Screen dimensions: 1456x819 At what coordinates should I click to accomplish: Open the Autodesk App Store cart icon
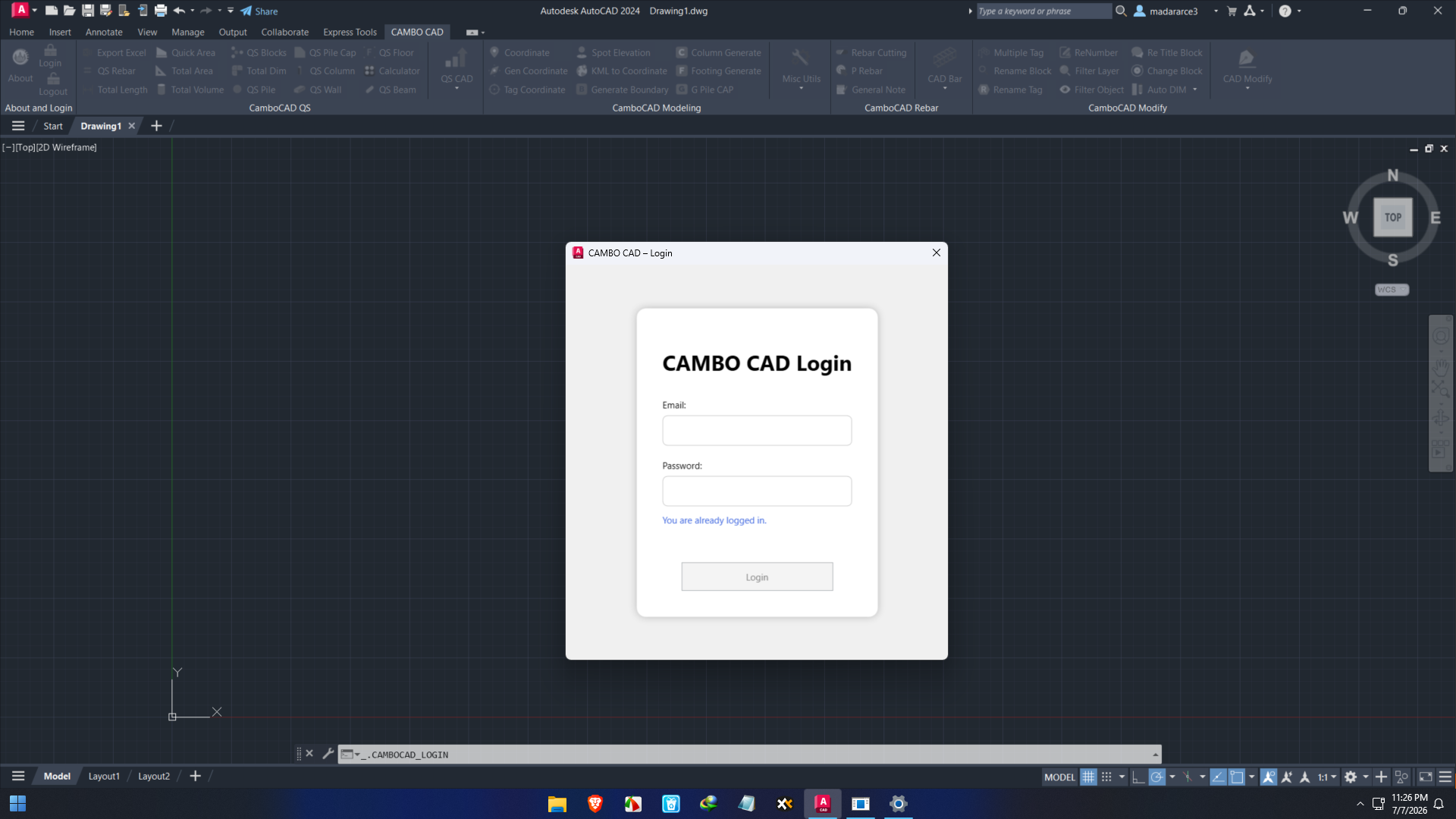pyautogui.click(x=1232, y=11)
